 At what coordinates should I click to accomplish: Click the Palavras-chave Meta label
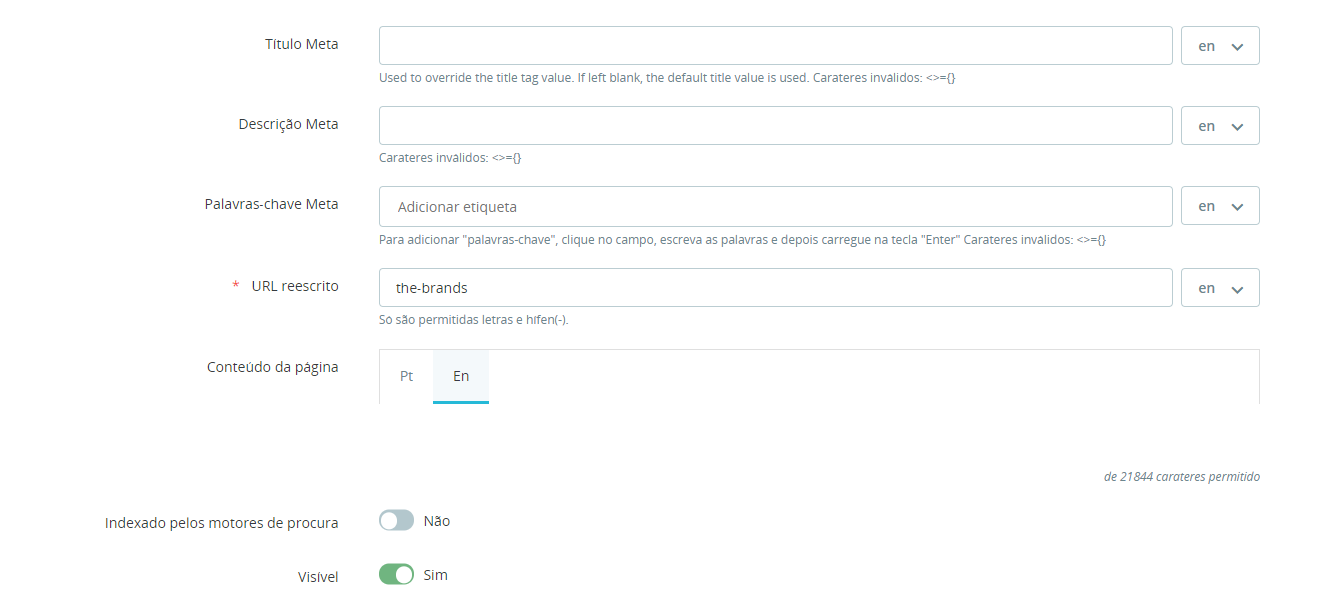(271, 204)
